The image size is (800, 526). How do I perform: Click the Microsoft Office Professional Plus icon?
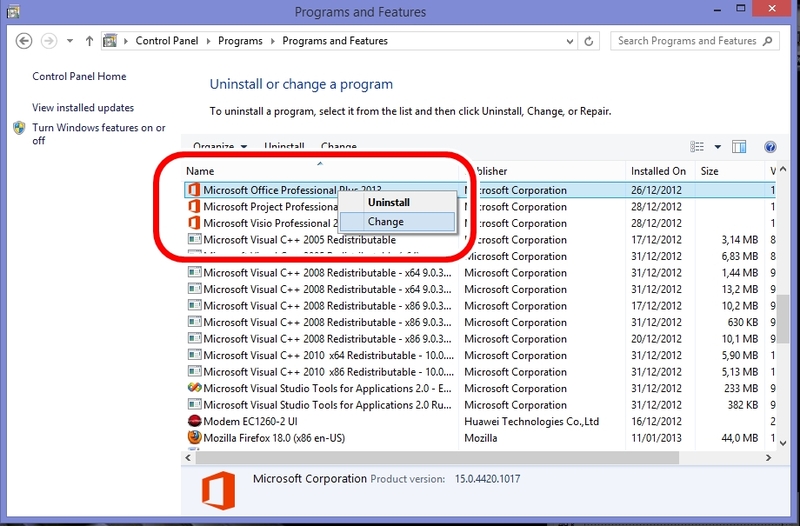pos(194,190)
